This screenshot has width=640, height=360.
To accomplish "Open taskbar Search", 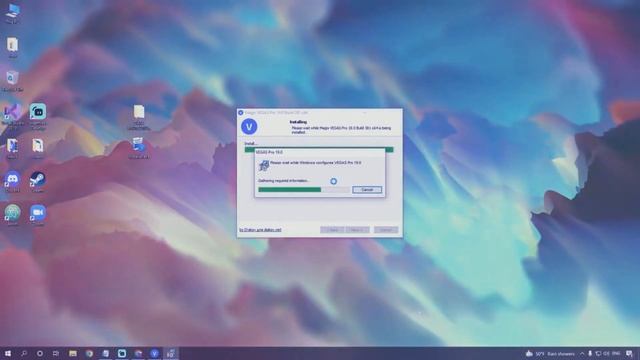I will coord(24,353).
